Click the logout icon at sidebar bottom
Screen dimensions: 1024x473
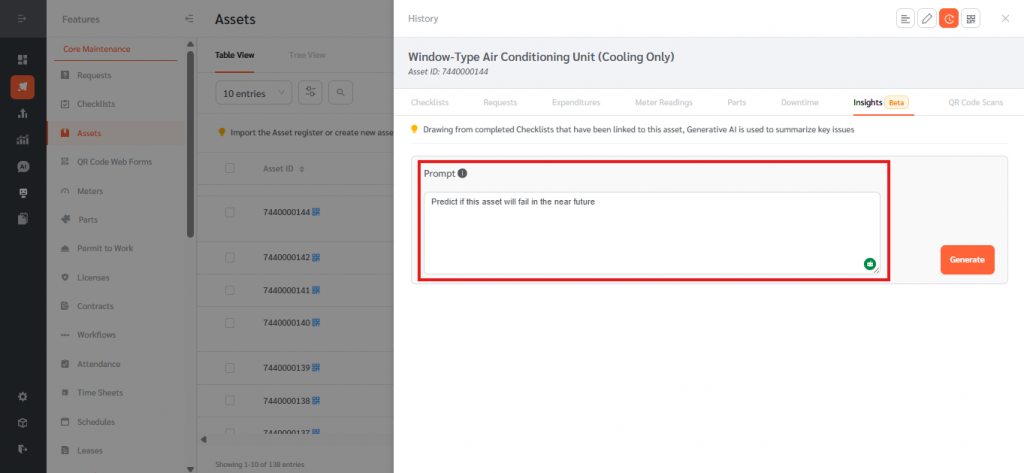tap(23, 448)
